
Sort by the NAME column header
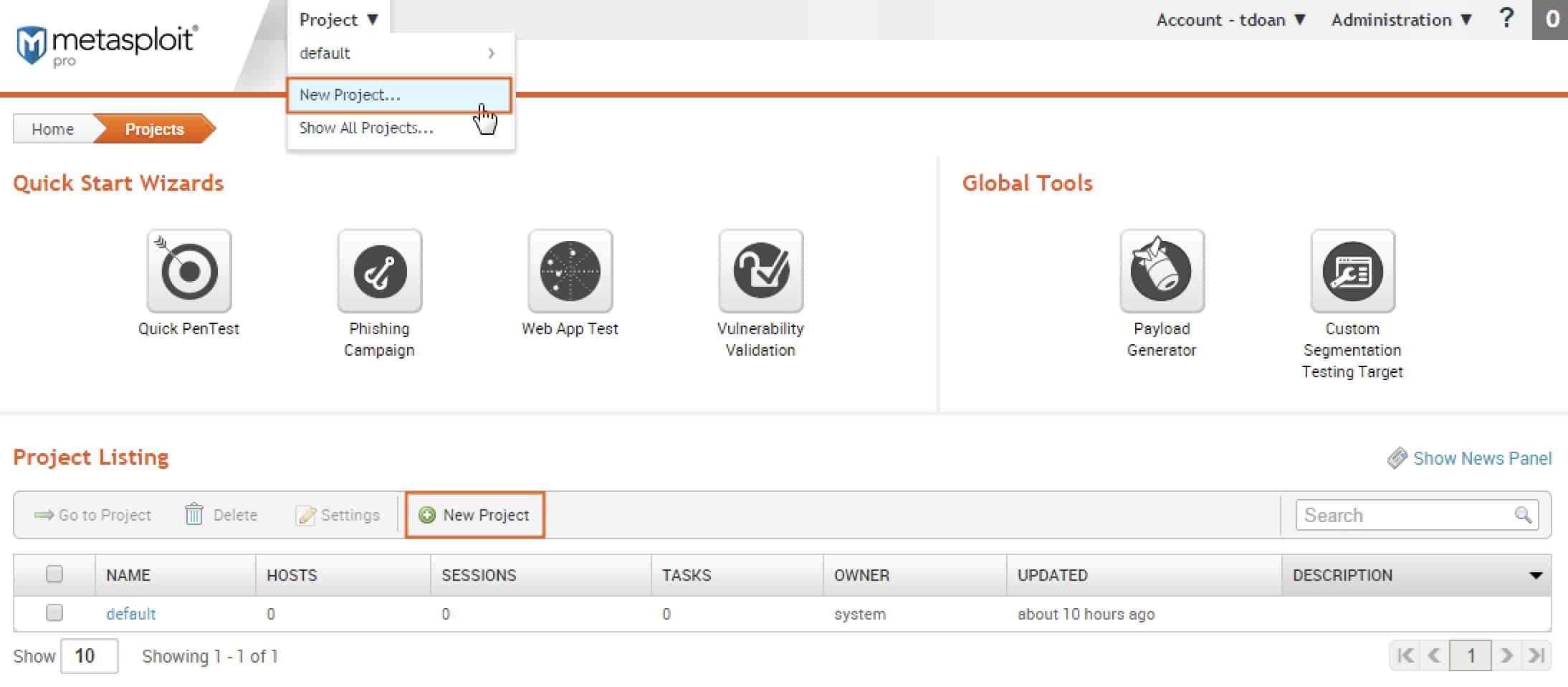coord(176,575)
